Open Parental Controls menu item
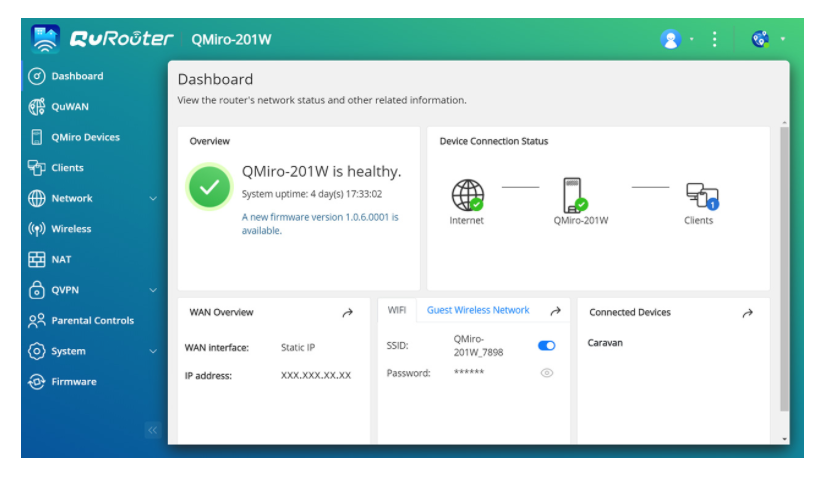 coord(93,321)
